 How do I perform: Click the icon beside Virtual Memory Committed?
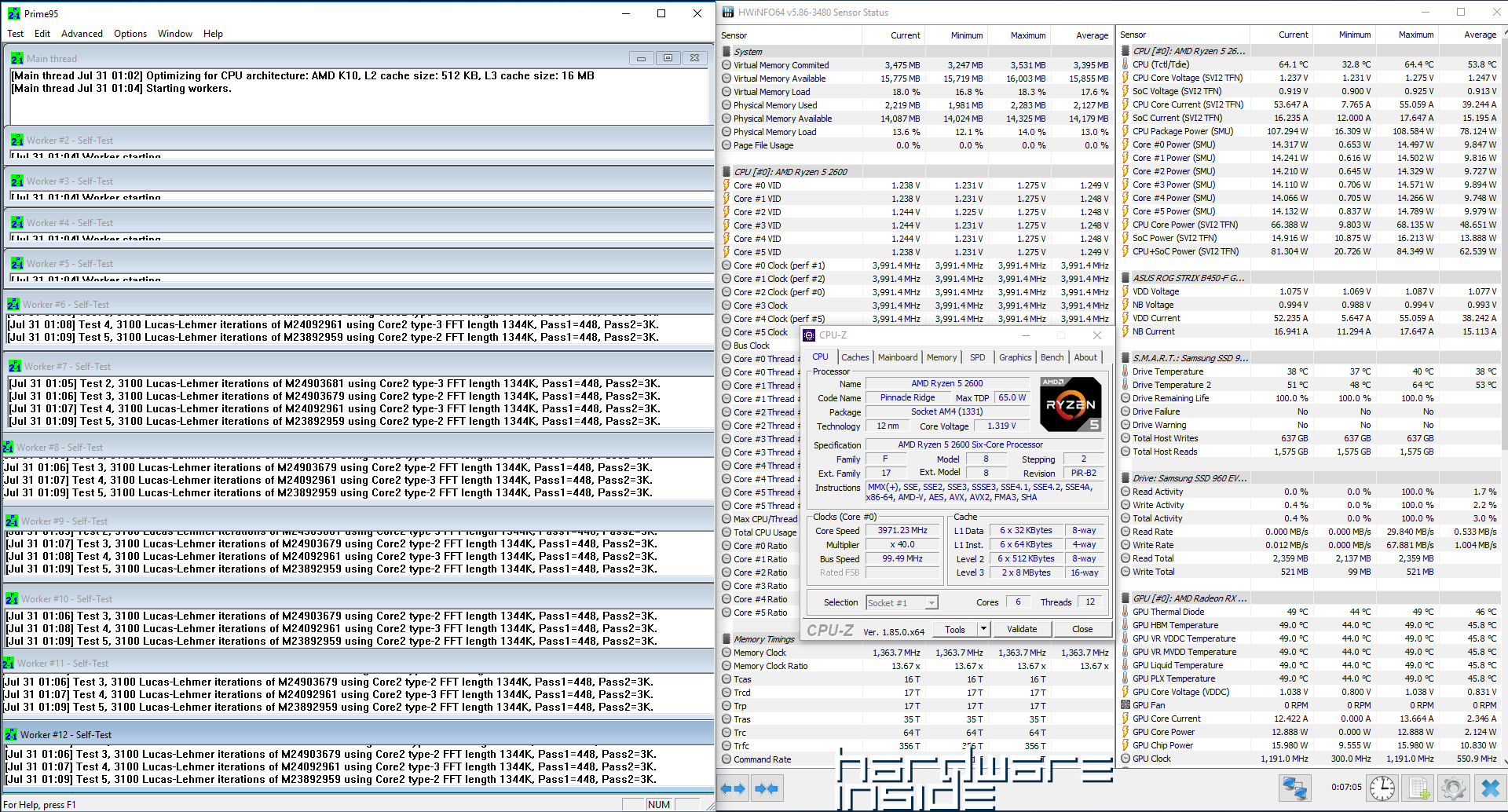coord(727,65)
